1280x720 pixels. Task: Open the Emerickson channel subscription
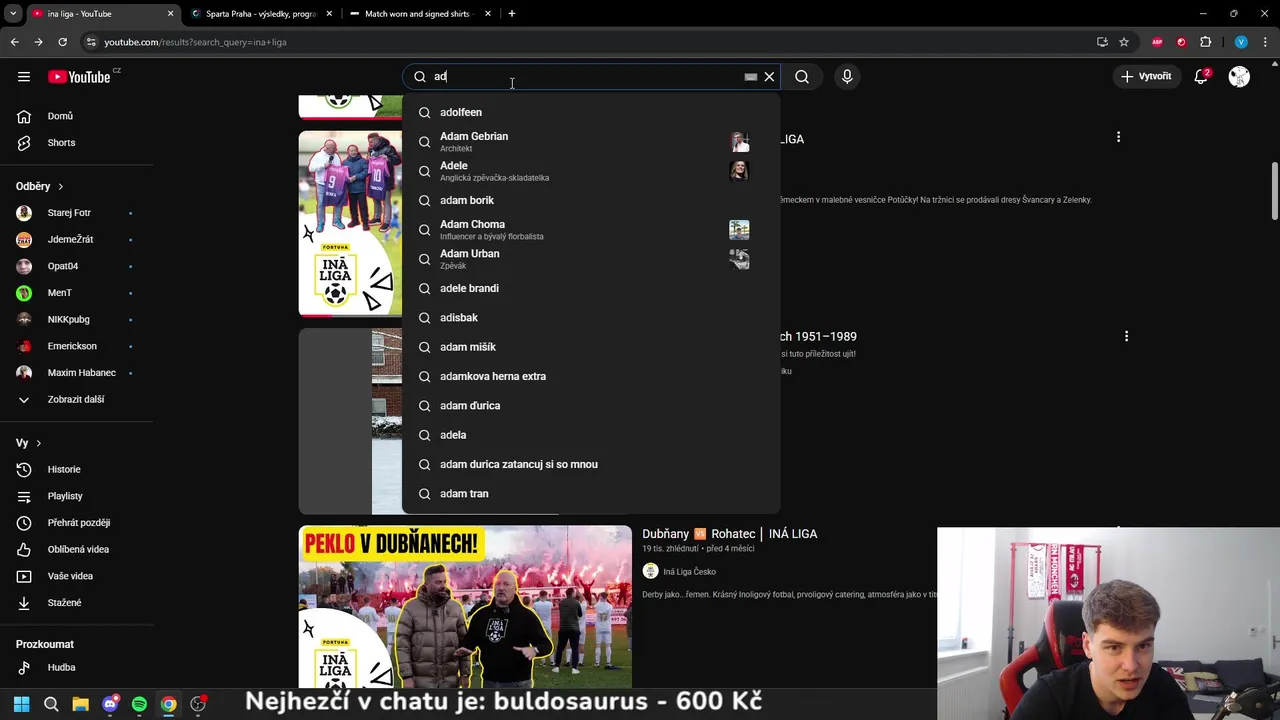point(77,346)
